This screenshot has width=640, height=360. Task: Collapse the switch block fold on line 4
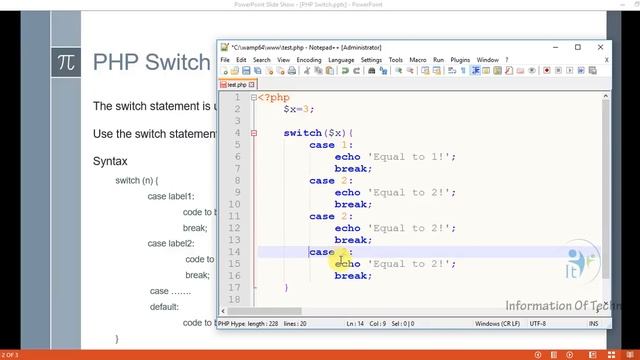pos(253,133)
